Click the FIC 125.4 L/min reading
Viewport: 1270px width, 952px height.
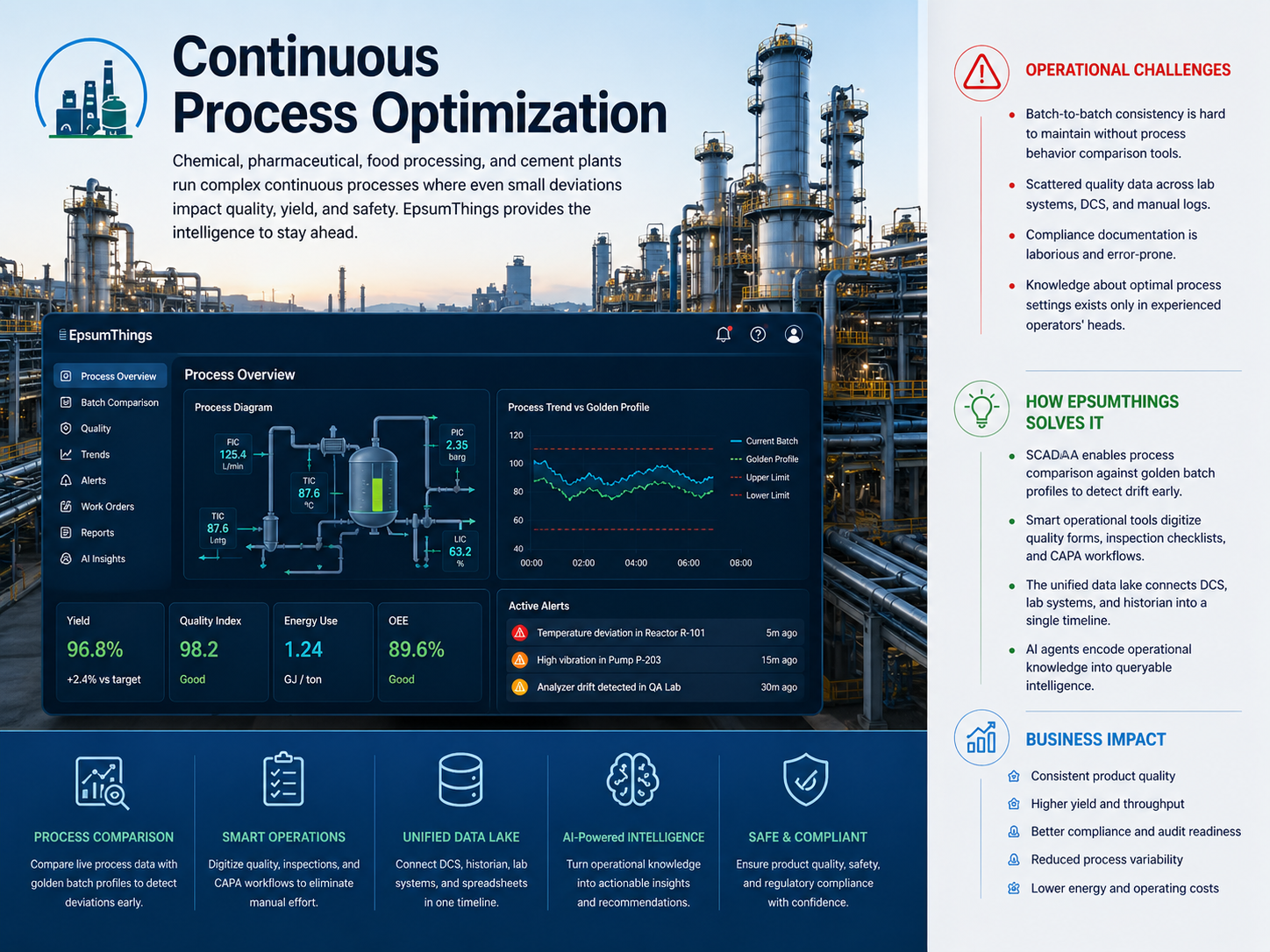click(x=233, y=454)
